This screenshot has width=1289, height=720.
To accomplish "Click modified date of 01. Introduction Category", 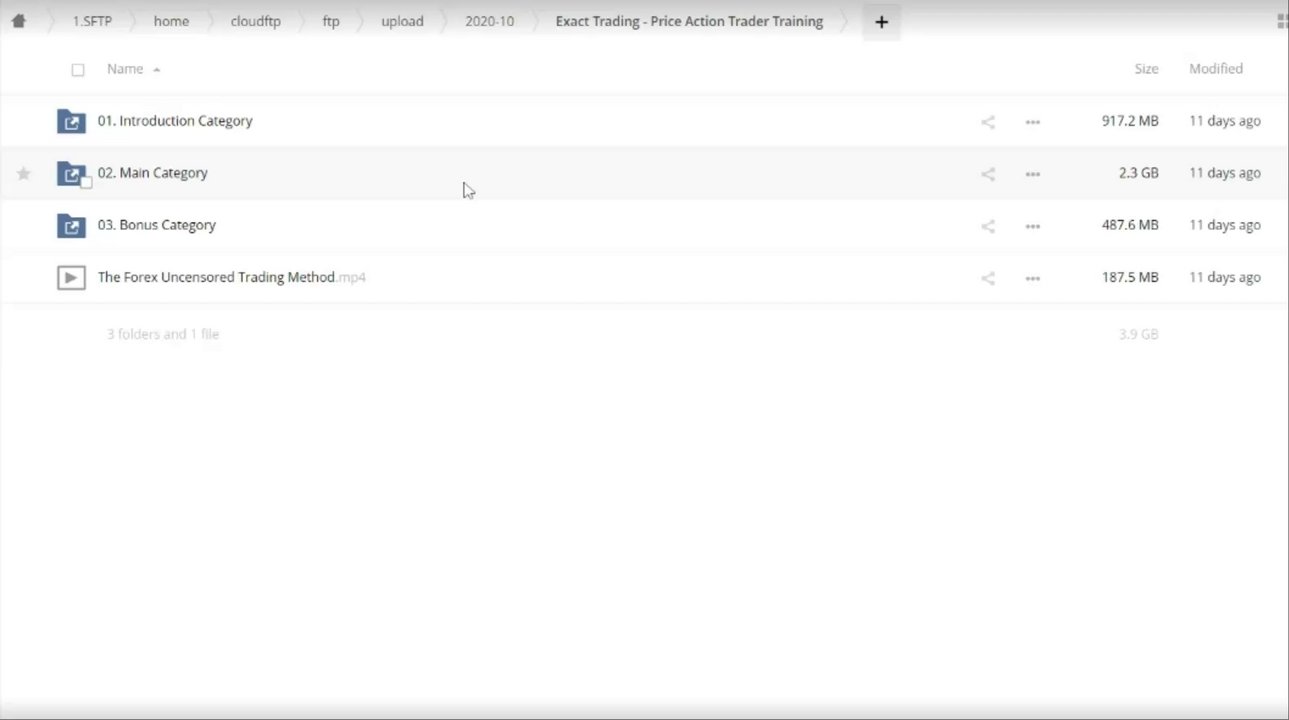I will click(x=1225, y=121).
